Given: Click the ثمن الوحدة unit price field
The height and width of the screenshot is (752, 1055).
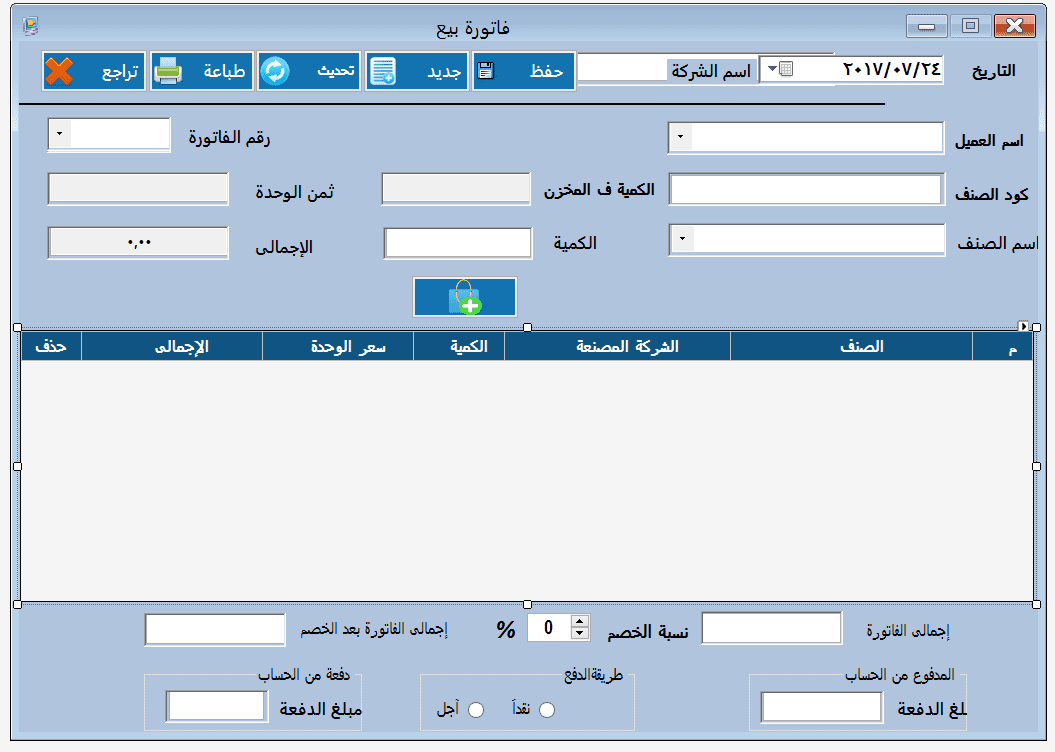Looking at the screenshot, I should 138,189.
